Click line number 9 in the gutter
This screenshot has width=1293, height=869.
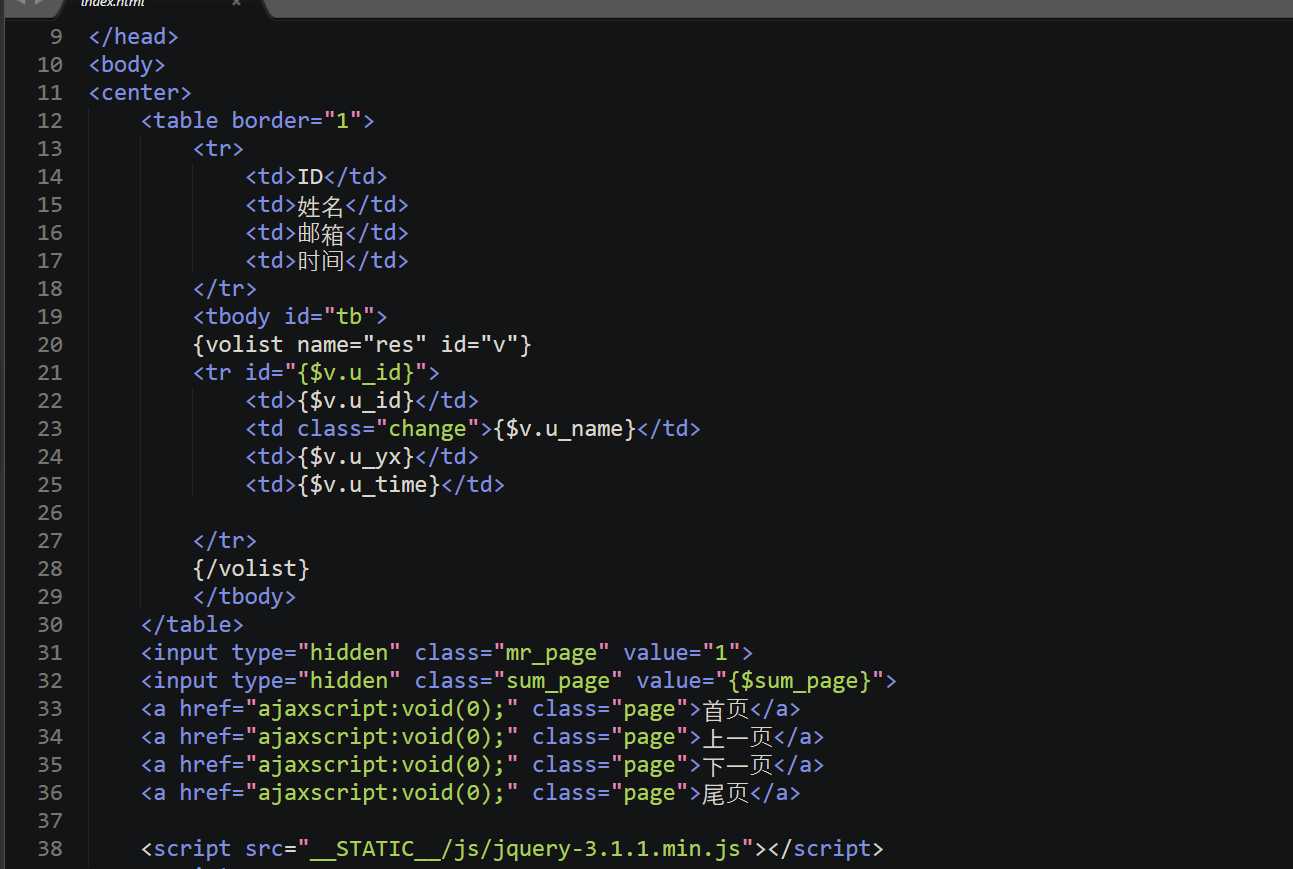click(56, 37)
